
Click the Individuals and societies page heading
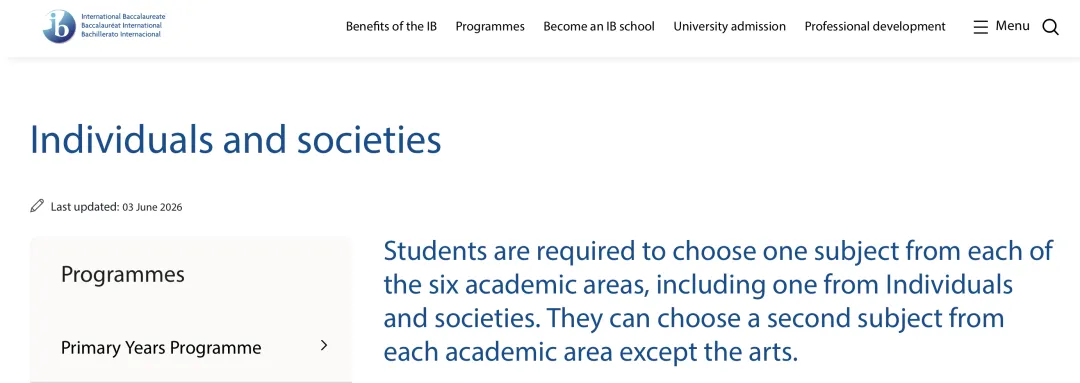click(236, 139)
